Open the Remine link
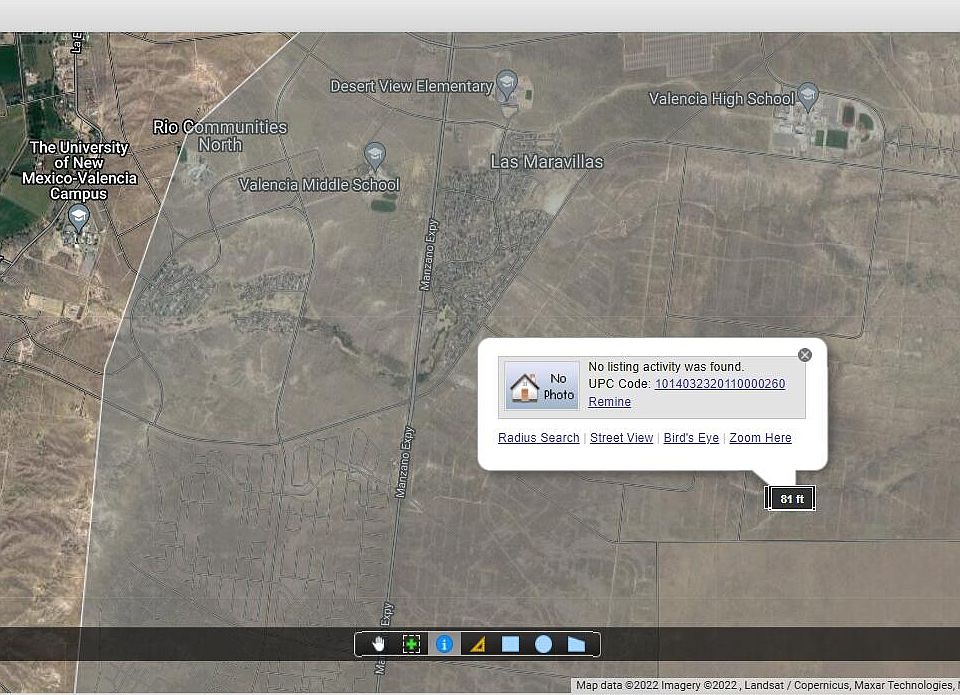This screenshot has height=695, width=960. click(609, 402)
